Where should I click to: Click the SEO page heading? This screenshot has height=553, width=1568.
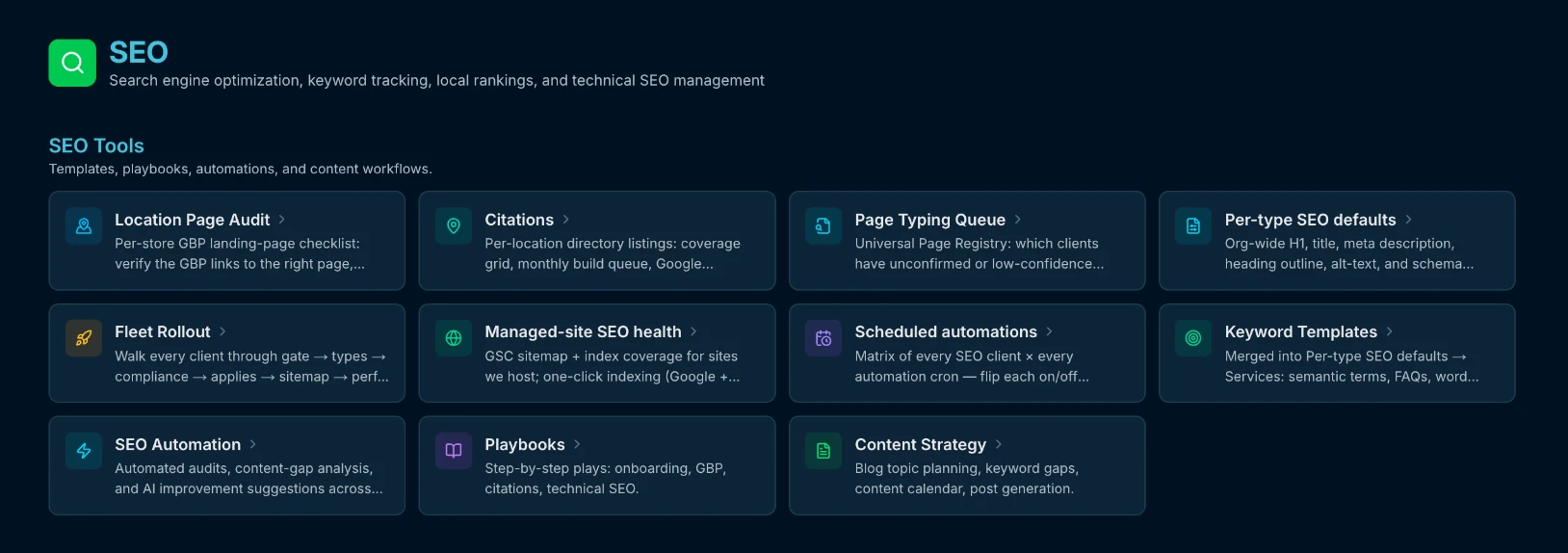coord(139,52)
